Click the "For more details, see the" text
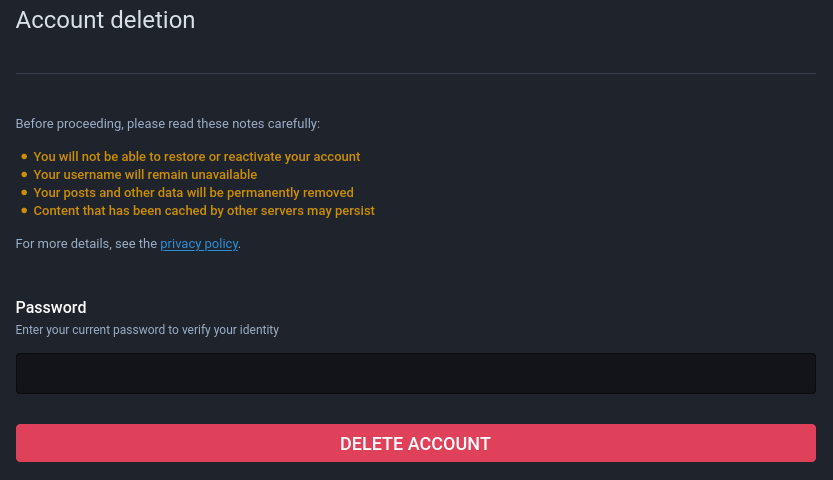Viewport: 833px width, 480px height. coord(86,243)
